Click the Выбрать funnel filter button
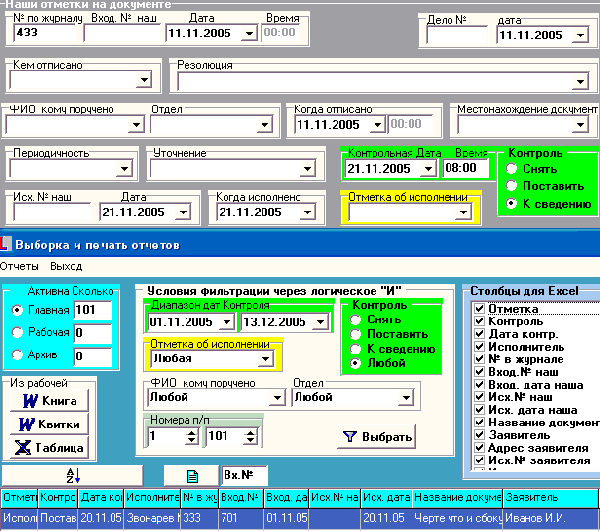 376,437
